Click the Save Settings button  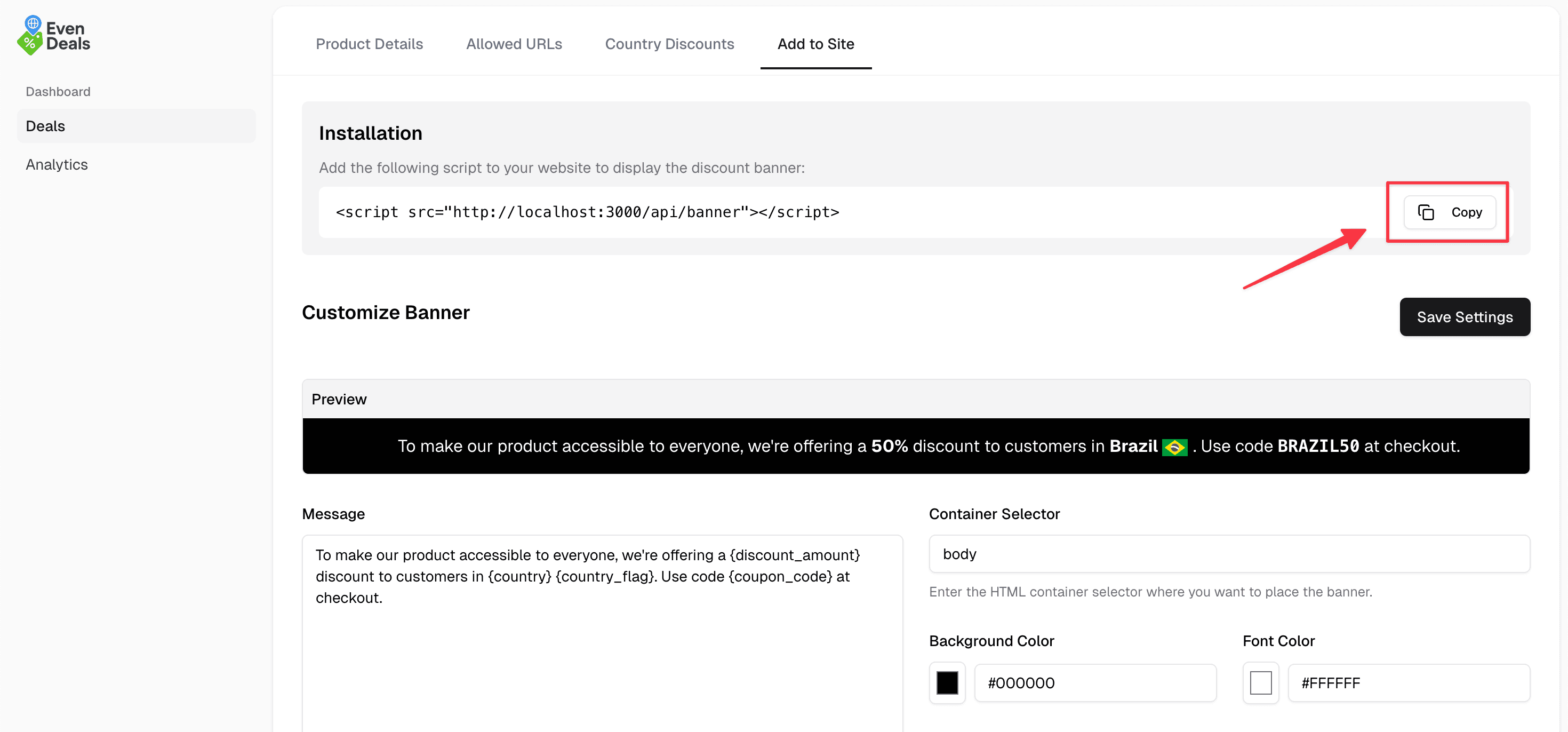[1465, 317]
